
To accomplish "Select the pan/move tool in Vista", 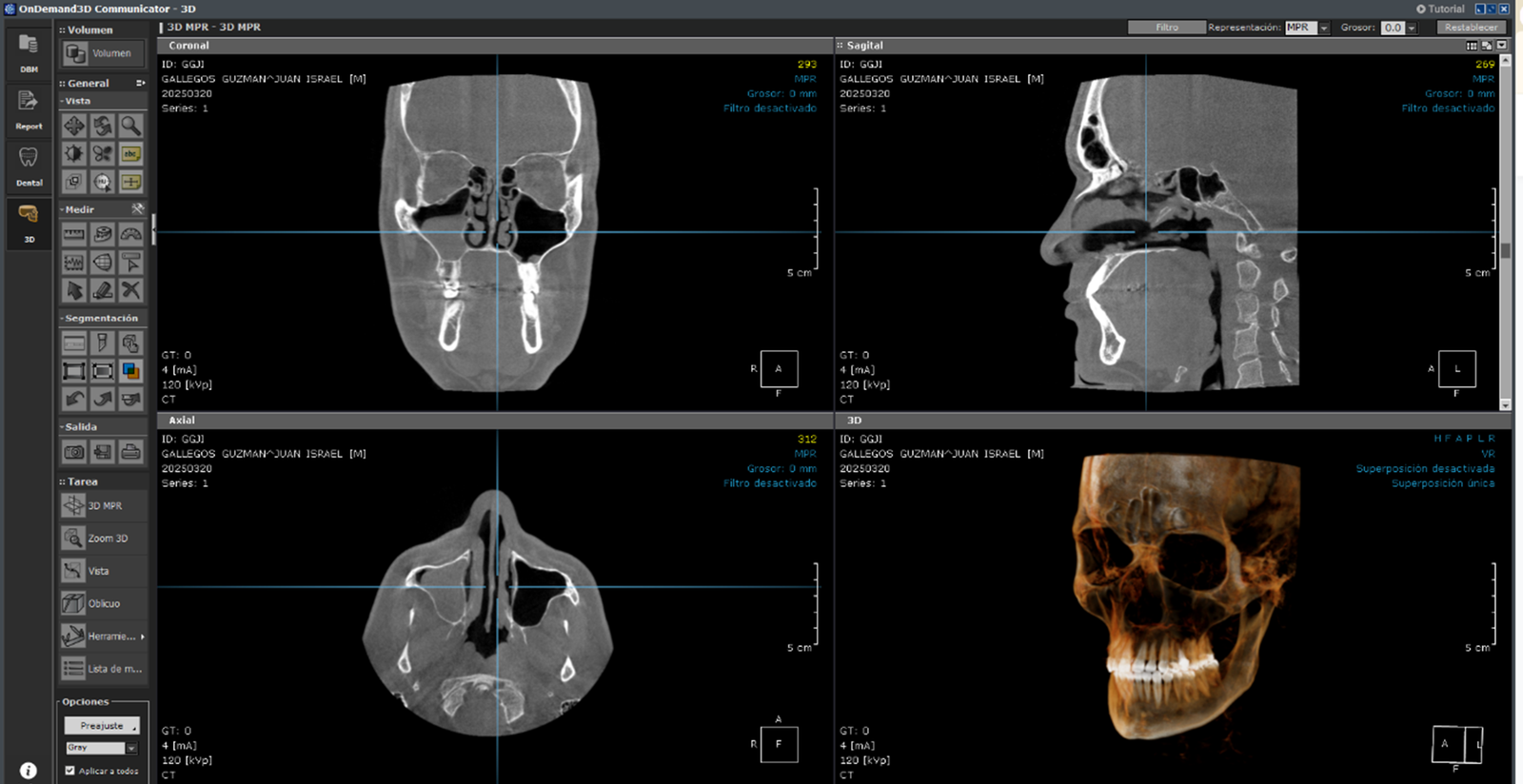I will point(74,126).
